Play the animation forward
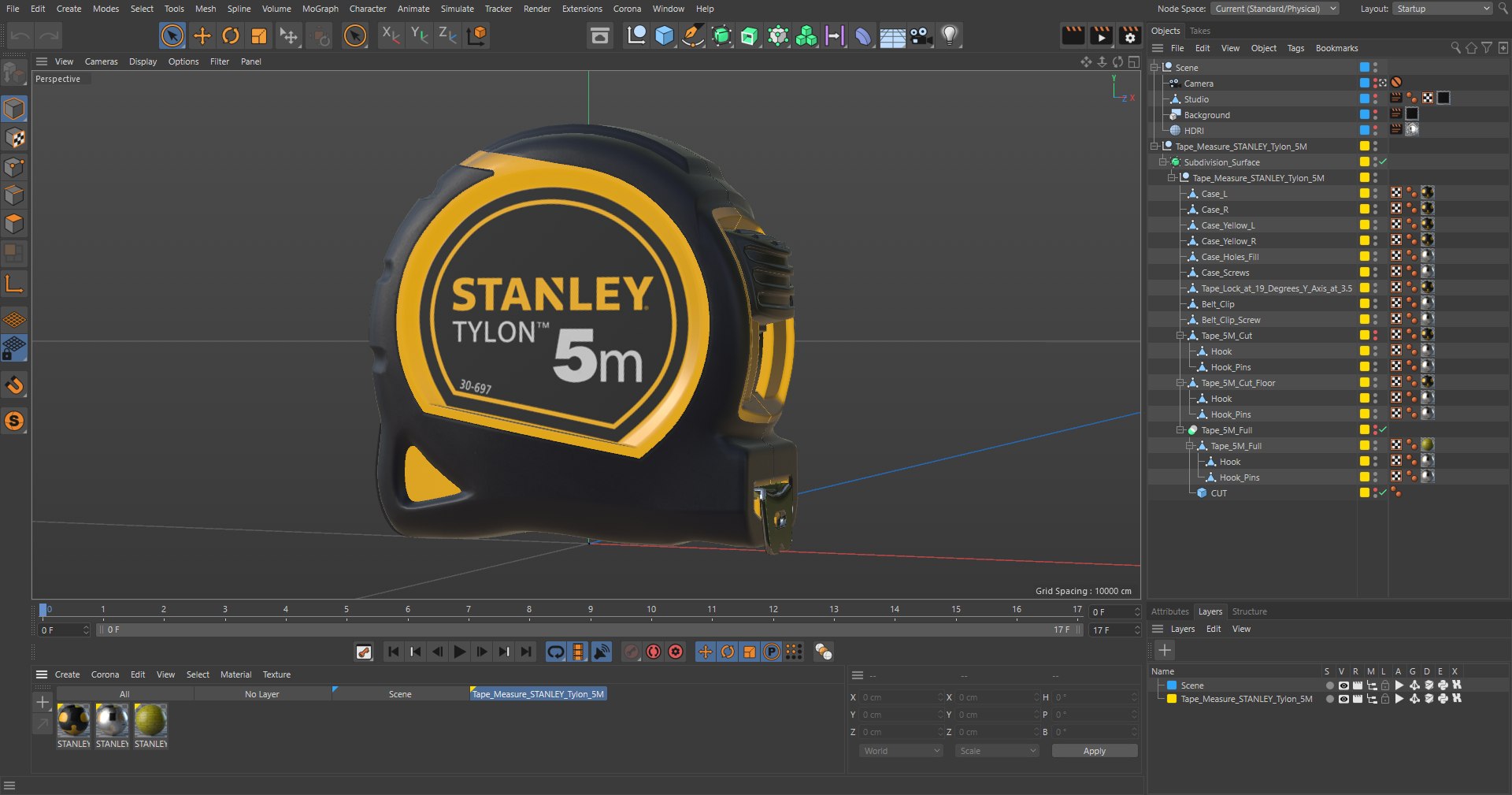The image size is (1512, 795). coord(460,652)
